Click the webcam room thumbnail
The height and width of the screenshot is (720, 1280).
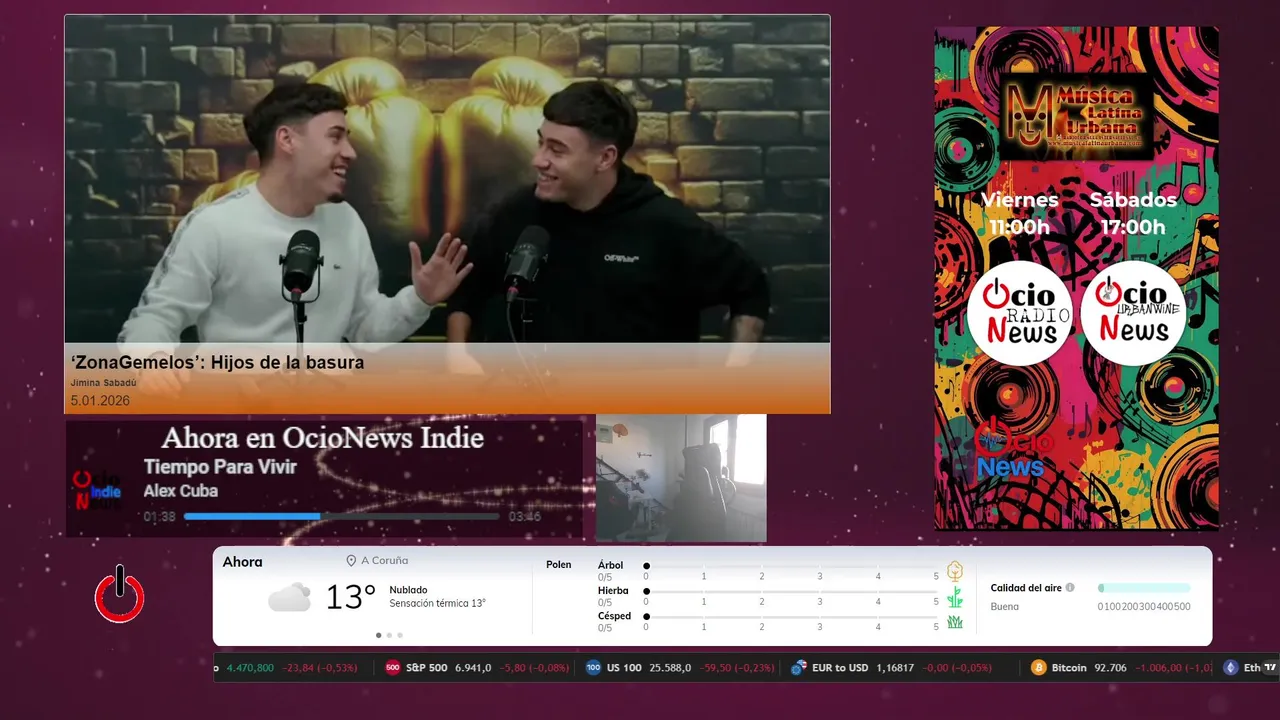(681, 478)
